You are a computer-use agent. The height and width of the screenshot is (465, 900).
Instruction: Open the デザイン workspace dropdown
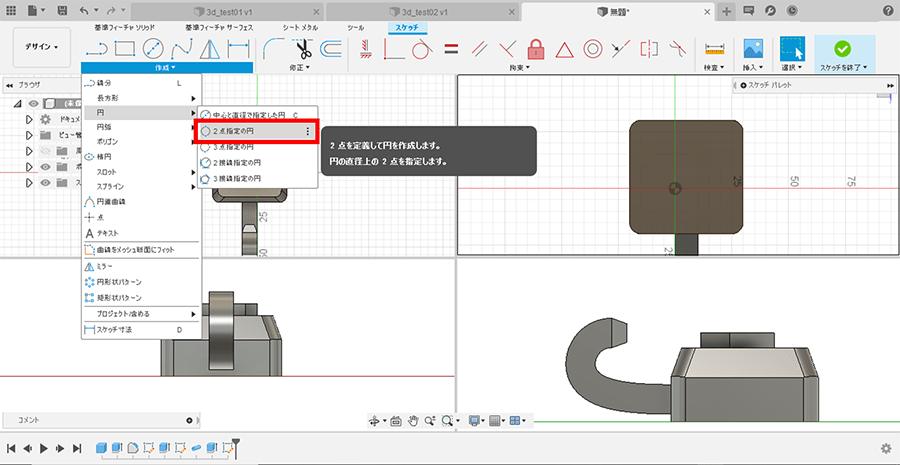coord(42,47)
